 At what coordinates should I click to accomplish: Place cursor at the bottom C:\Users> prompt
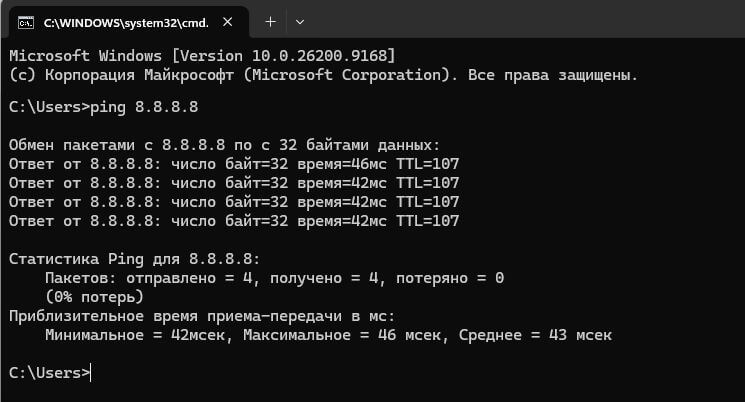coord(50,373)
